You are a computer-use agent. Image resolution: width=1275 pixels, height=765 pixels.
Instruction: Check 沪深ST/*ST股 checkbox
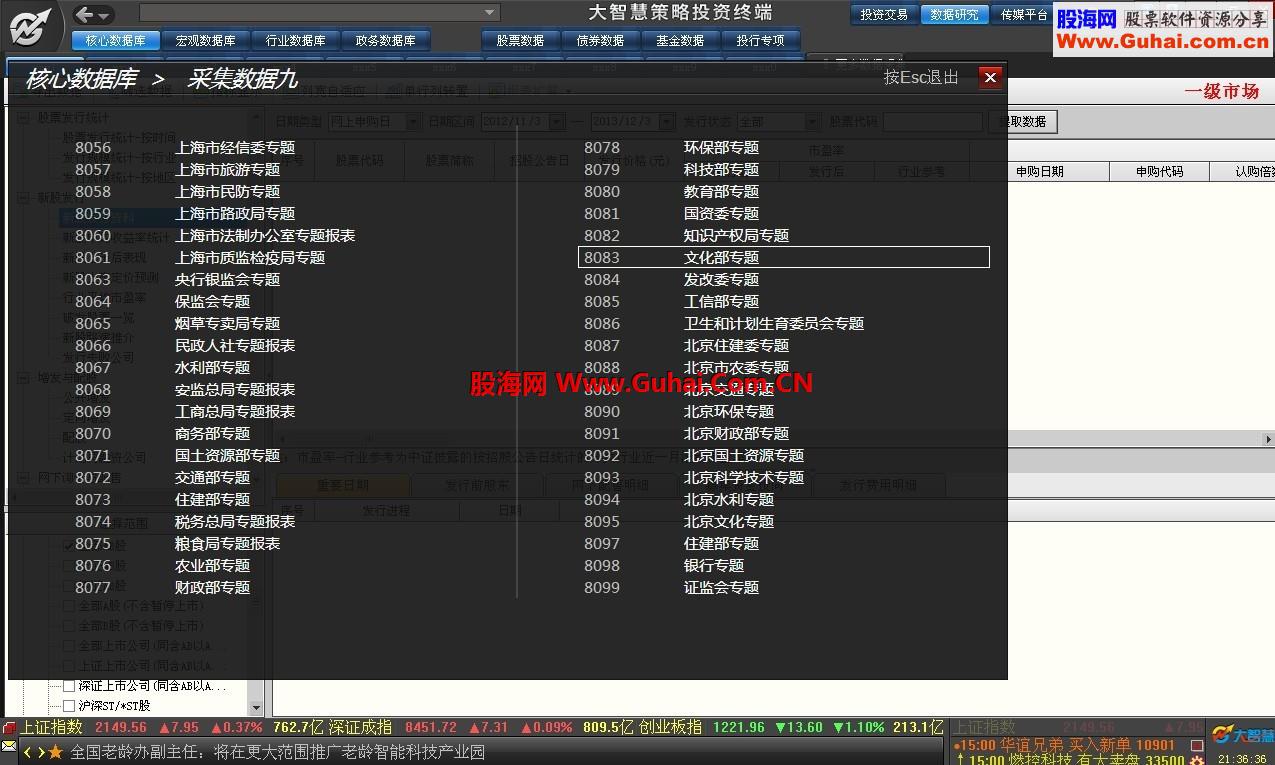(x=69, y=706)
